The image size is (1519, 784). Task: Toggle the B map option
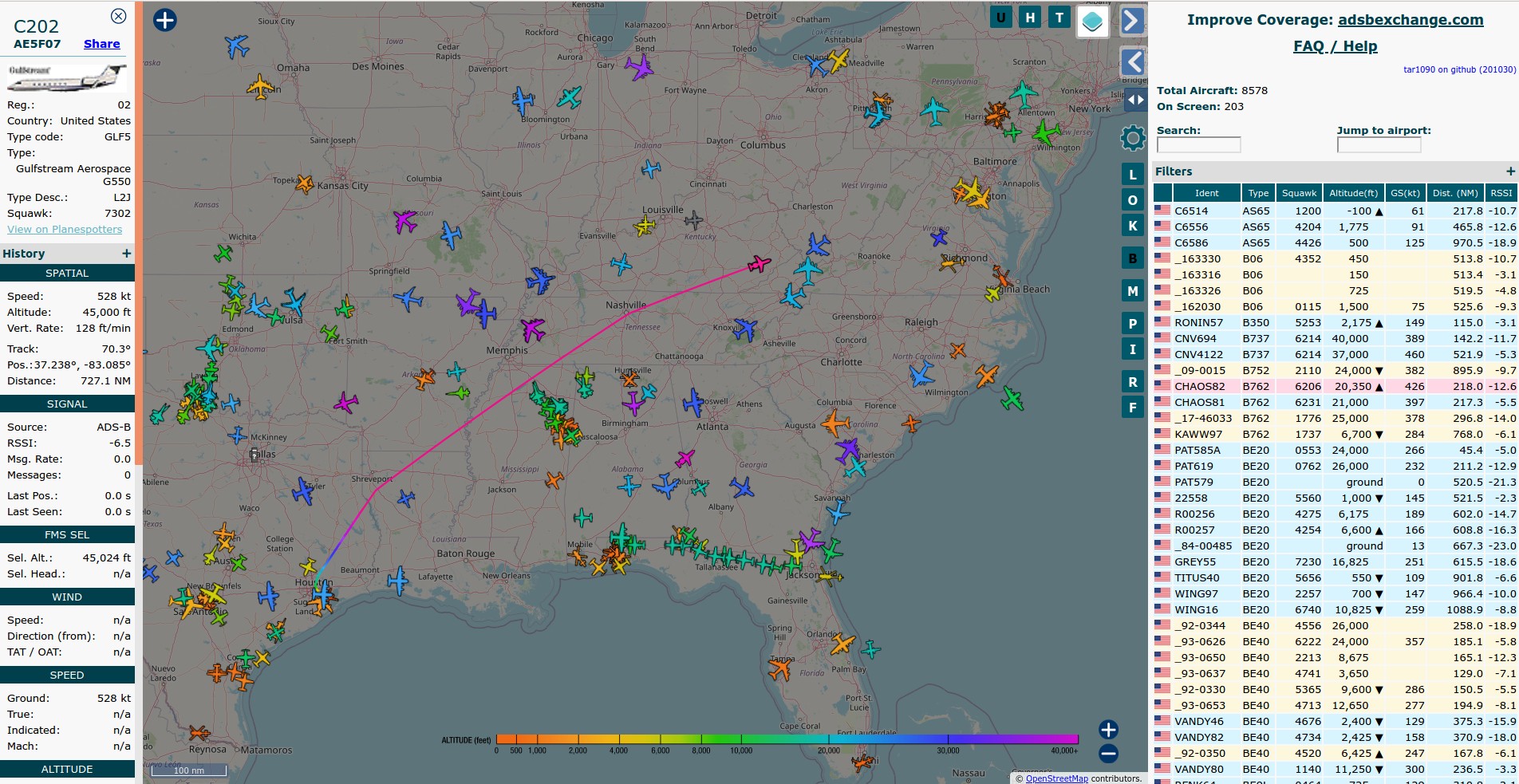(1133, 258)
